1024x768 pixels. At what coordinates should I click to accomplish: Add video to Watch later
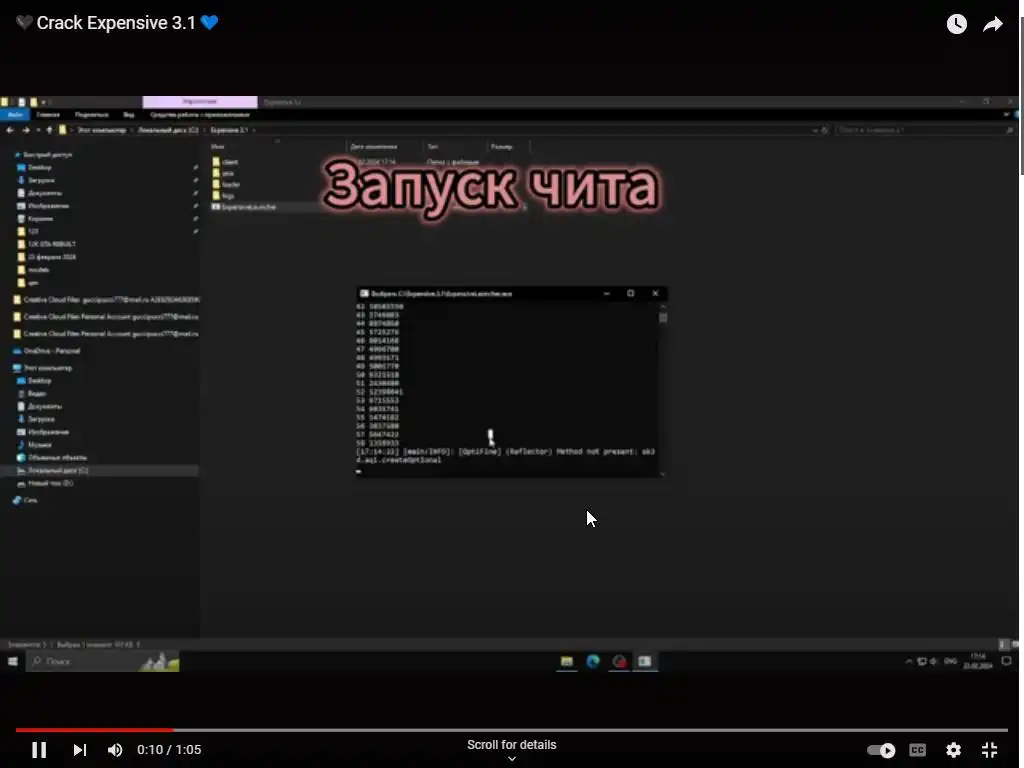pos(956,24)
